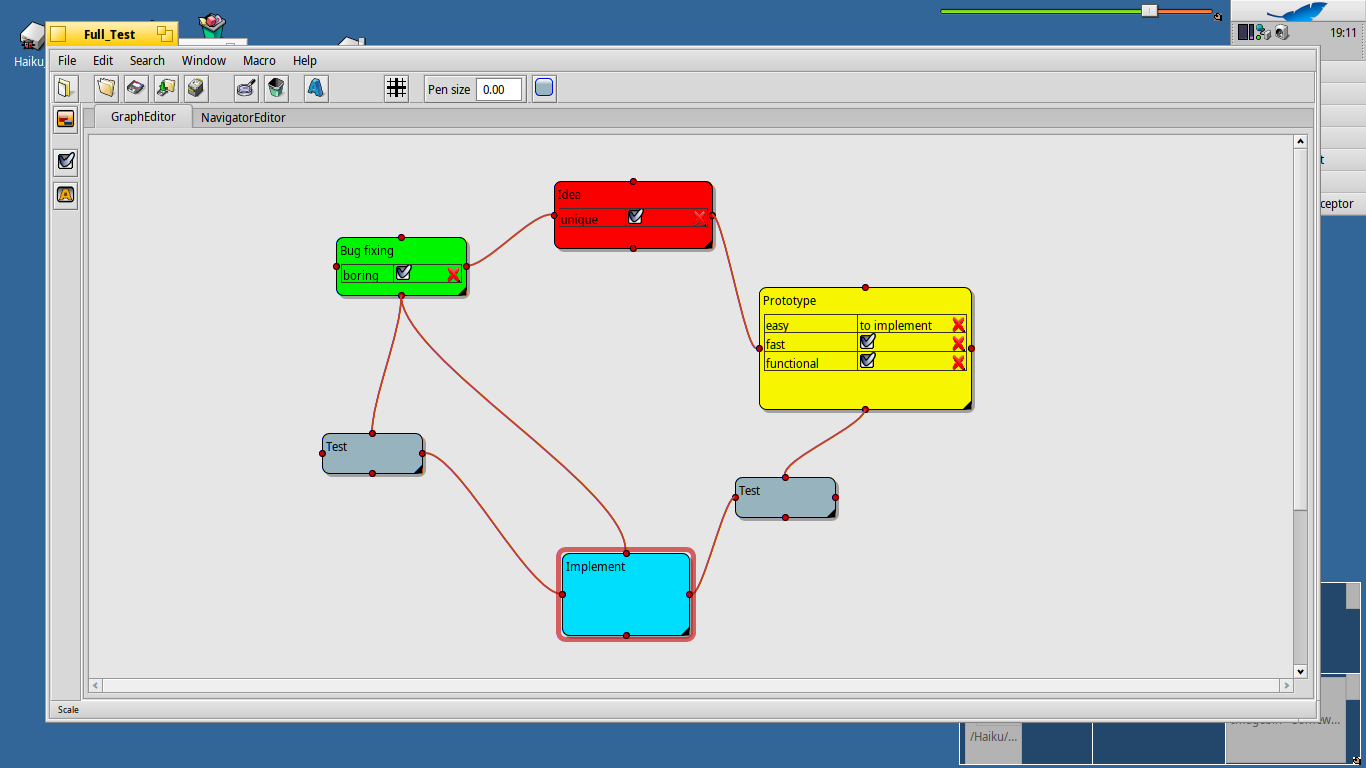This screenshot has width=1366, height=768.
Task: Open the Haiku leaf menu in Deskbar
Action: (x=1297, y=11)
